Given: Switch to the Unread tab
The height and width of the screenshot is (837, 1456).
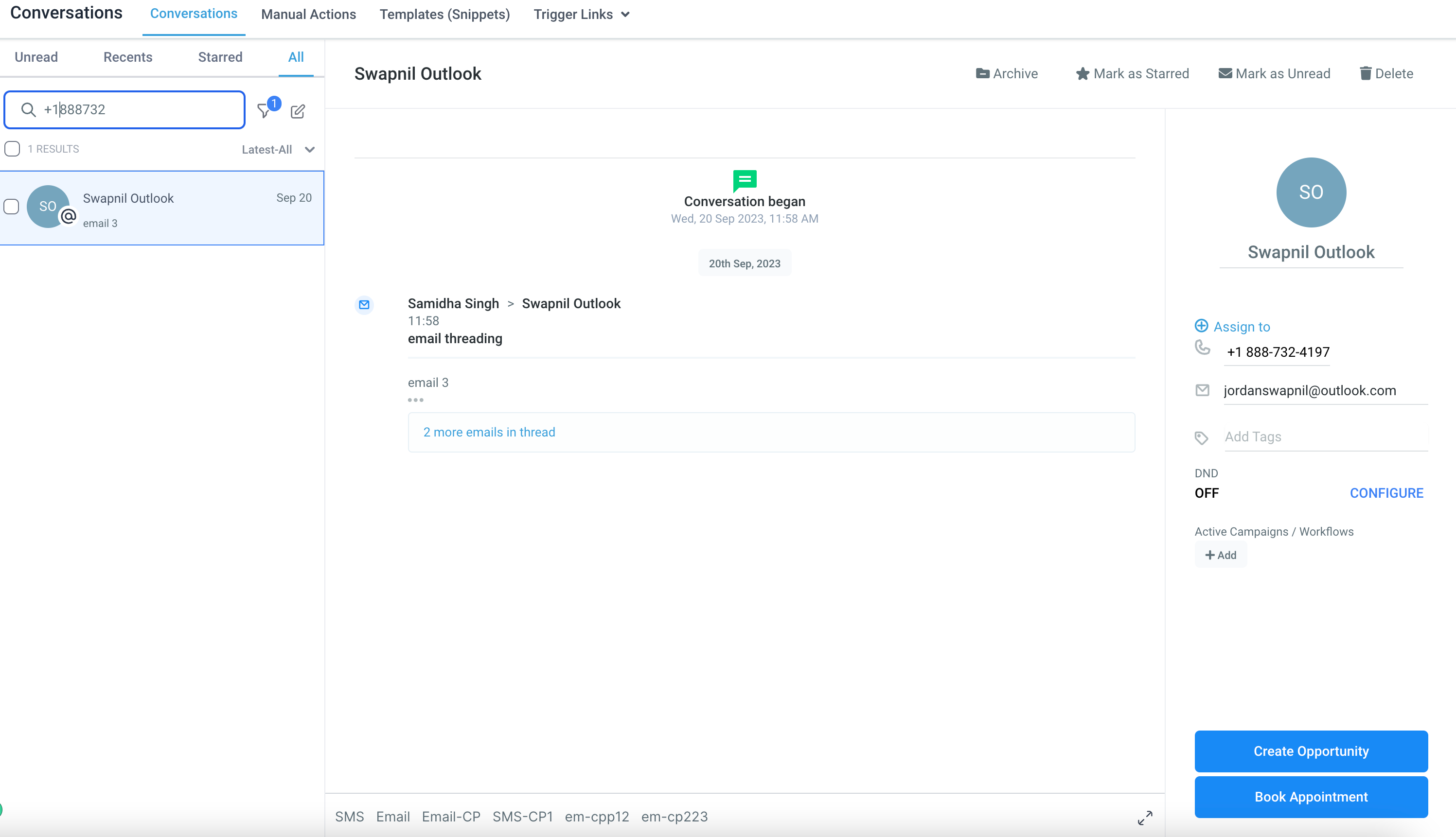Looking at the screenshot, I should pos(36,57).
